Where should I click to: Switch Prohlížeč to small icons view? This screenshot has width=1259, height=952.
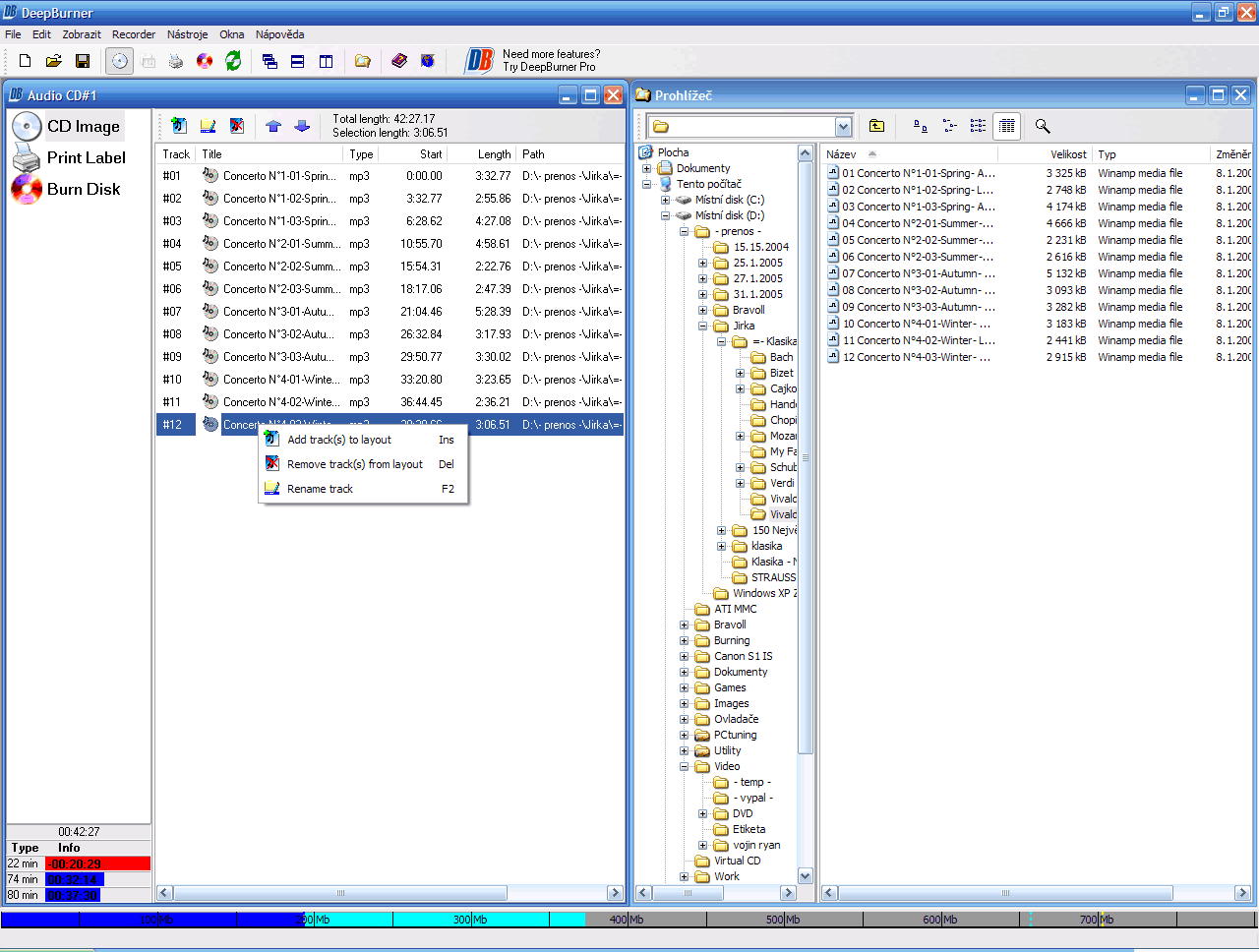point(949,126)
